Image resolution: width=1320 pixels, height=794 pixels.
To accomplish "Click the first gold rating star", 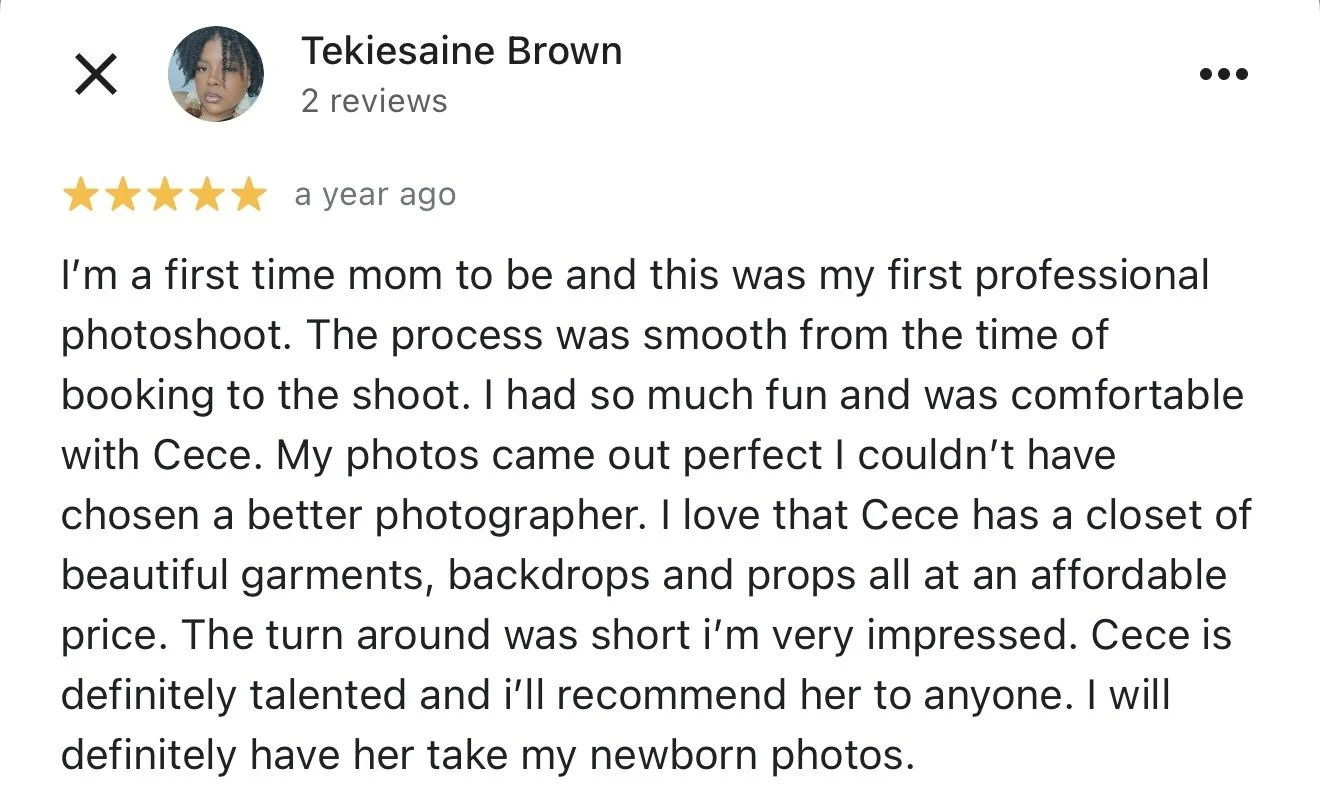I will pyautogui.click(x=80, y=196).
